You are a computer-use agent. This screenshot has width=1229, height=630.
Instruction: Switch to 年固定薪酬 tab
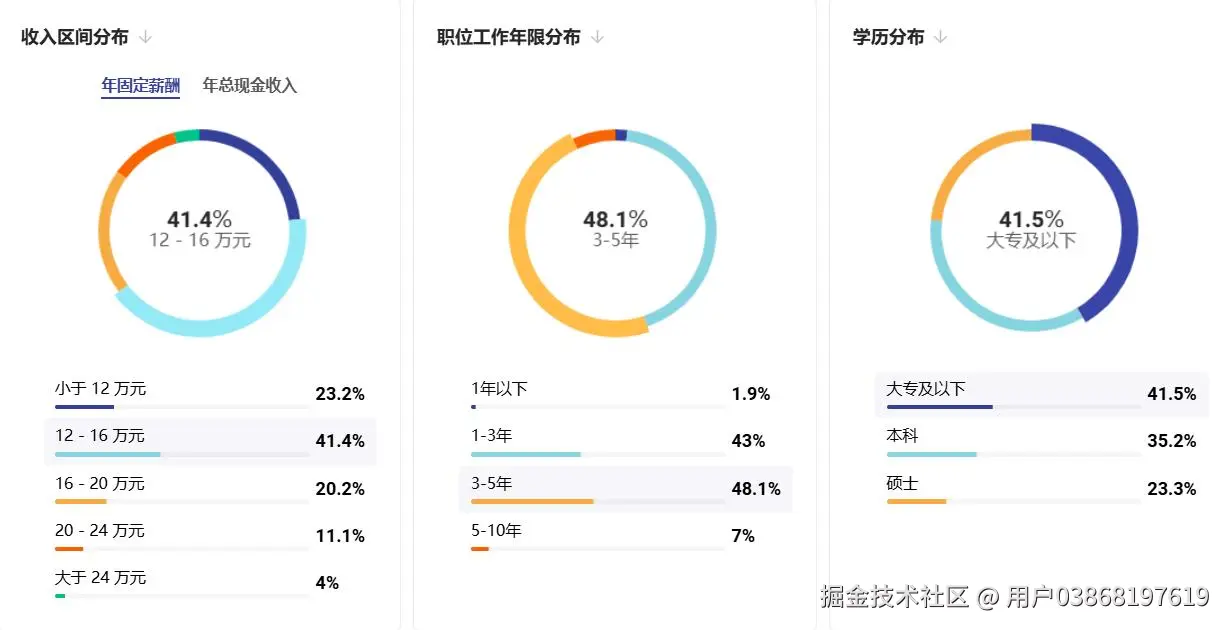click(140, 86)
